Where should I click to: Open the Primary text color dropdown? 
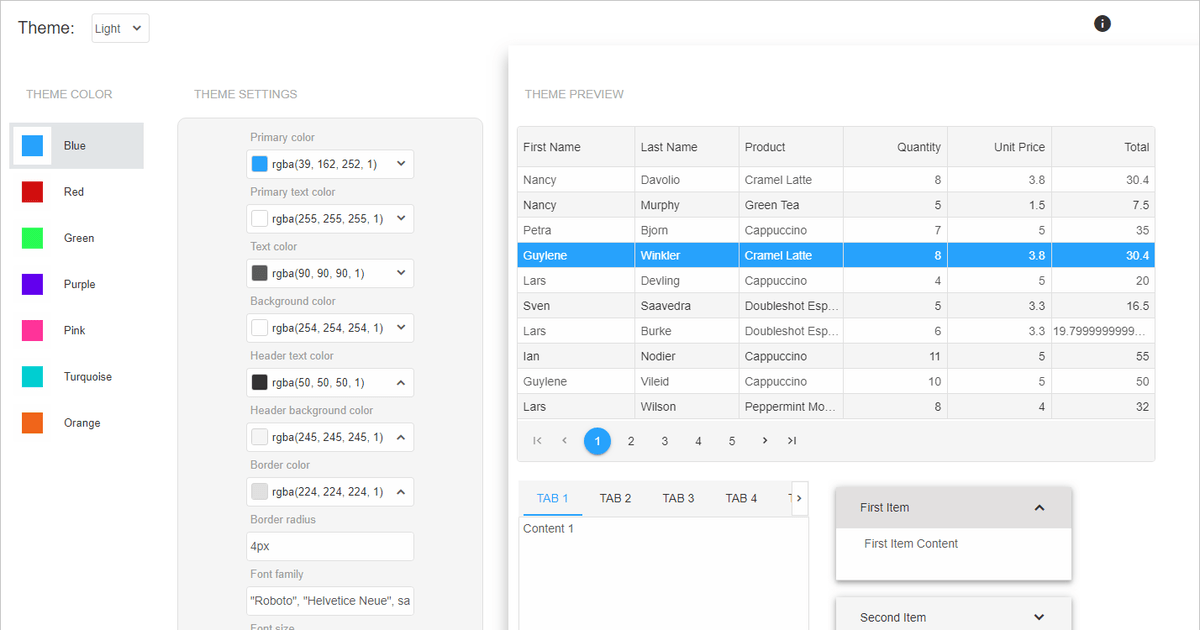pyautogui.click(x=399, y=218)
